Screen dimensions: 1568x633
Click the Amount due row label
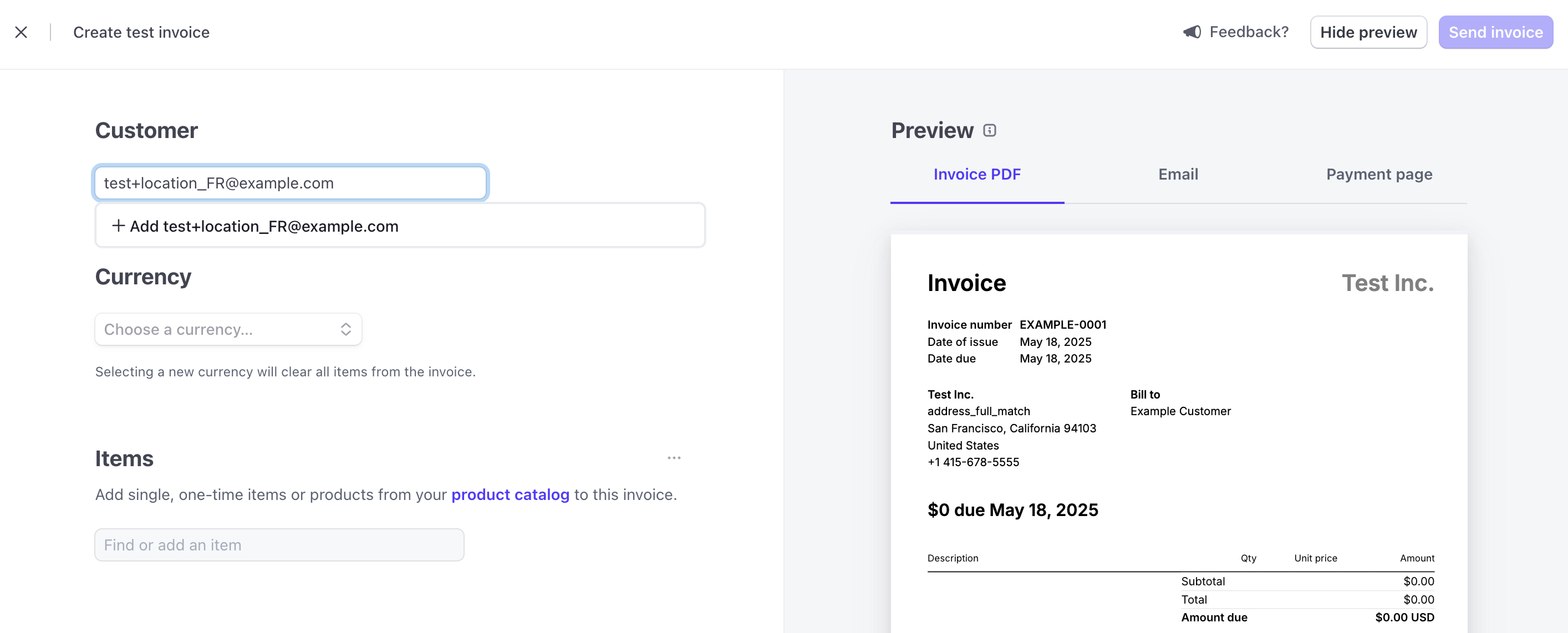click(1214, 617)
